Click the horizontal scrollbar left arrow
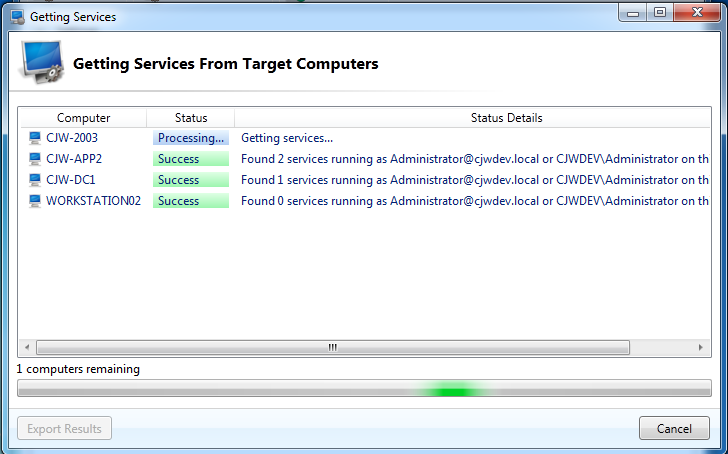728x454 pixels. [27, 348]
